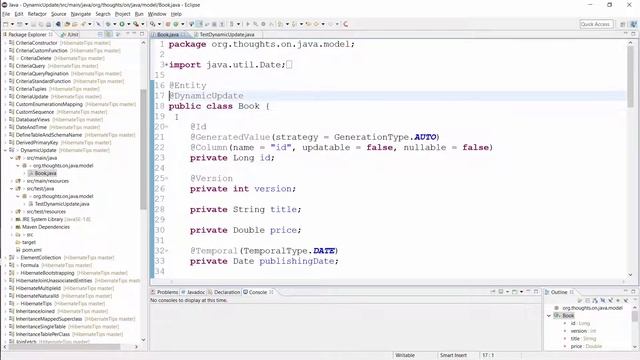The width and height of the screenshot is (640, 360).
Task: Open the Navigate menu
Action: [81, 14]
